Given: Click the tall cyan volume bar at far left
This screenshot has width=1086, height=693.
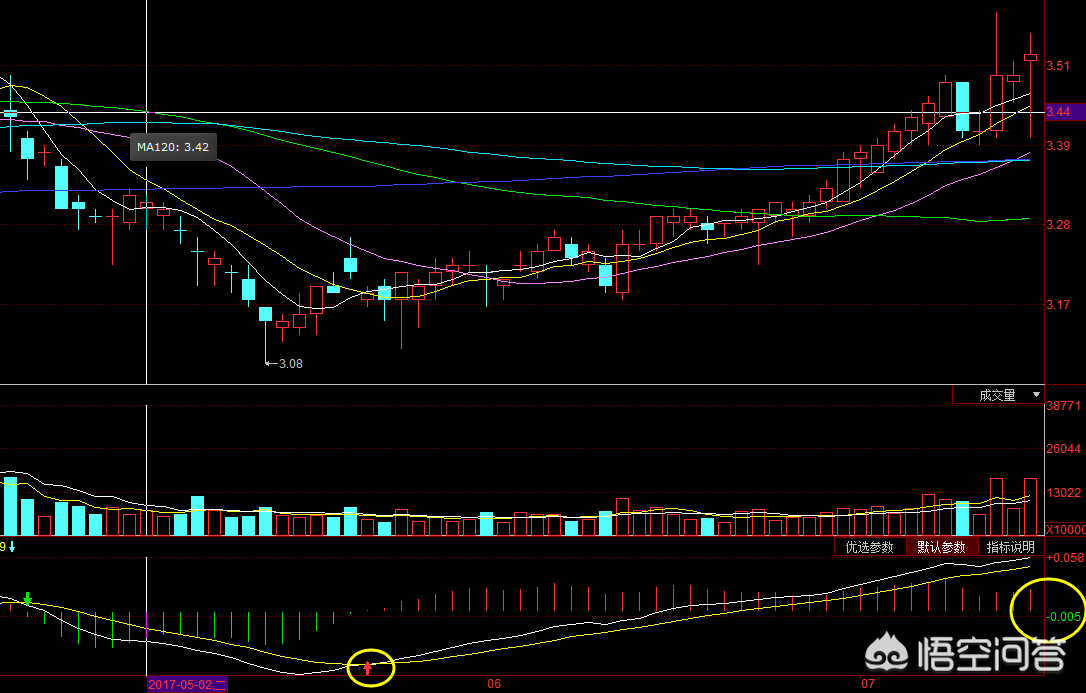Looking at the screenshot, I should (x=11, y=506).
